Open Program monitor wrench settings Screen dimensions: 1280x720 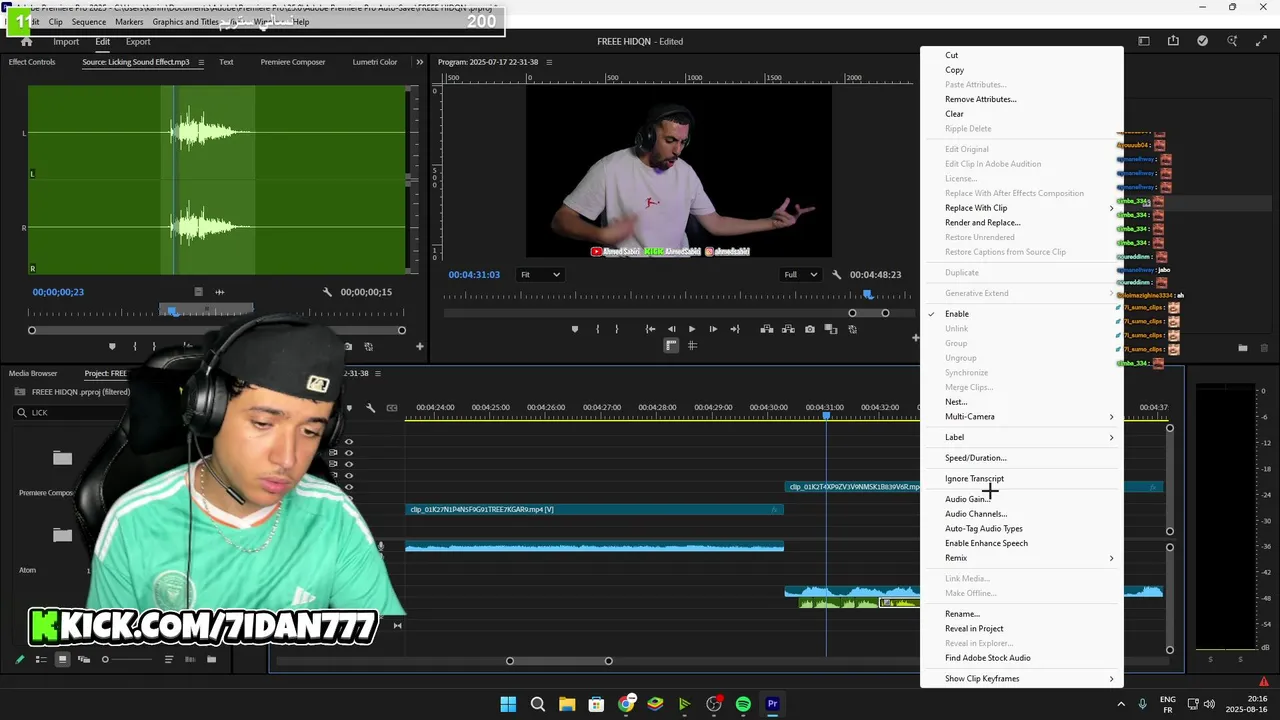[x=836, y=274]
